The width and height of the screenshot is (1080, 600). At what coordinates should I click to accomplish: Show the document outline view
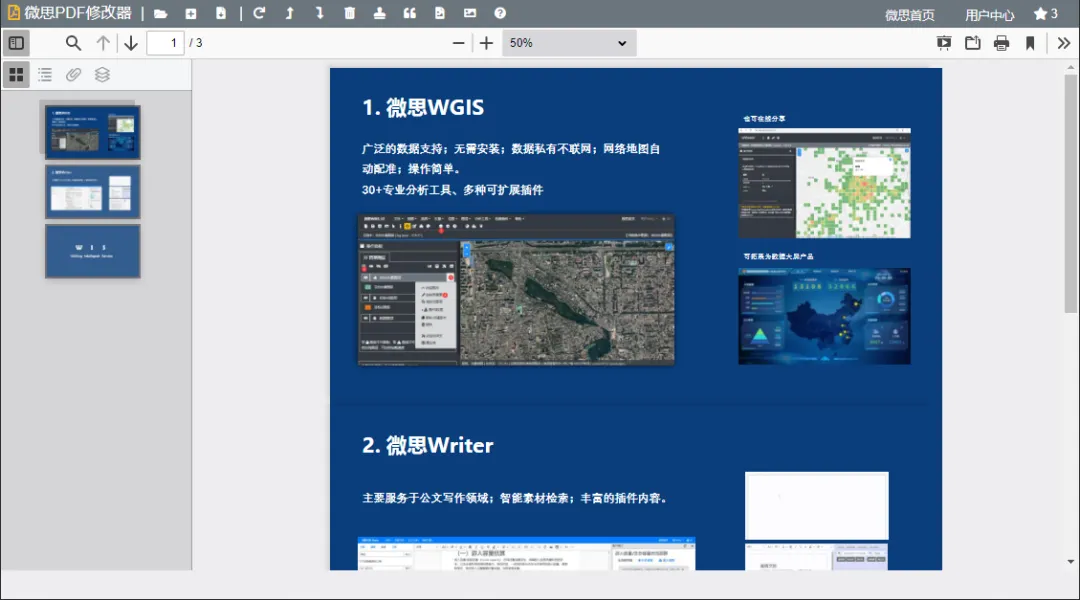point(45,75)
